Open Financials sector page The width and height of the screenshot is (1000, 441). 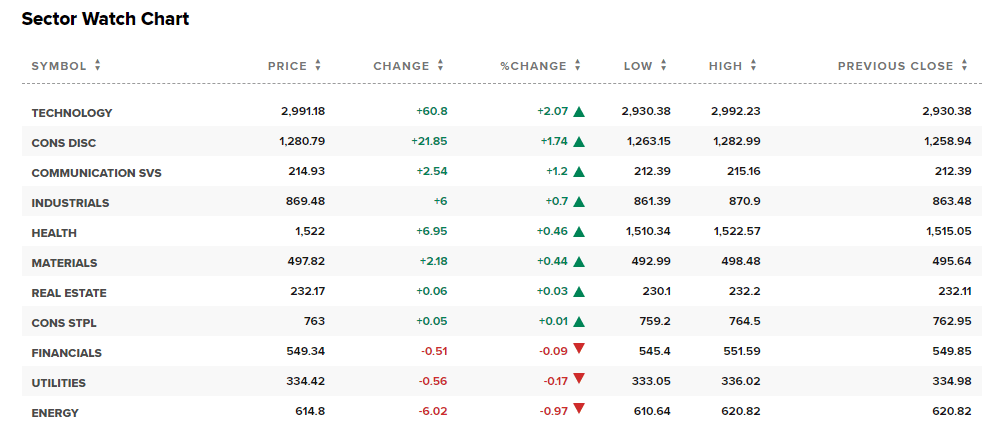[x=66, y=353]
